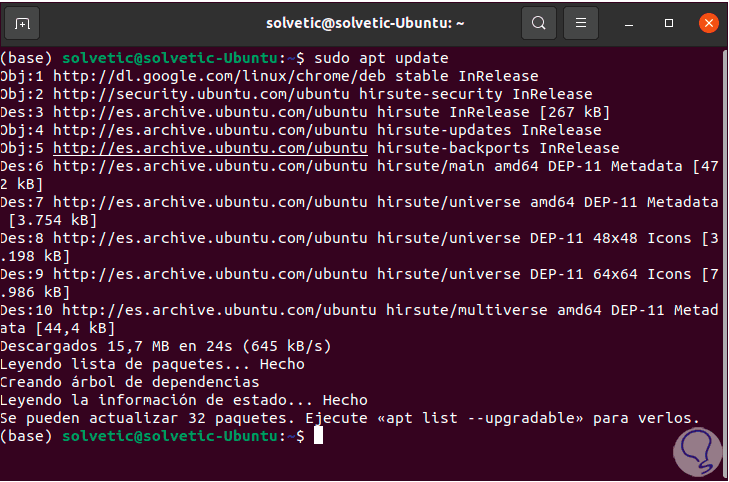Viewport: 729px width, 482px height.
Task: Open the terminal search tool
Action: (x=539, y=23)
